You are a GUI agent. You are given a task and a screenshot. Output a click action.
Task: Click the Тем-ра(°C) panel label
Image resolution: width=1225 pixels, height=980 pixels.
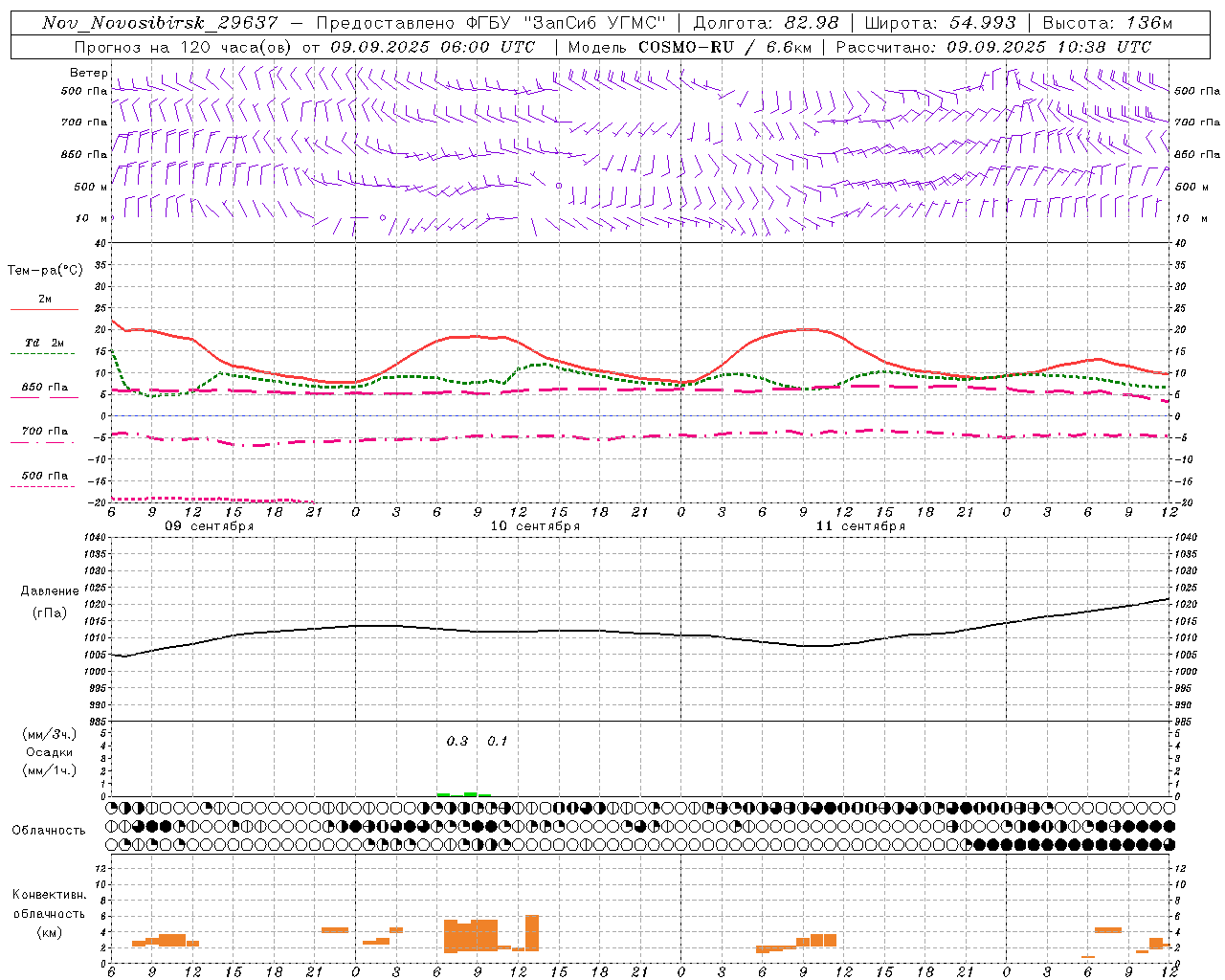point(45,271)
